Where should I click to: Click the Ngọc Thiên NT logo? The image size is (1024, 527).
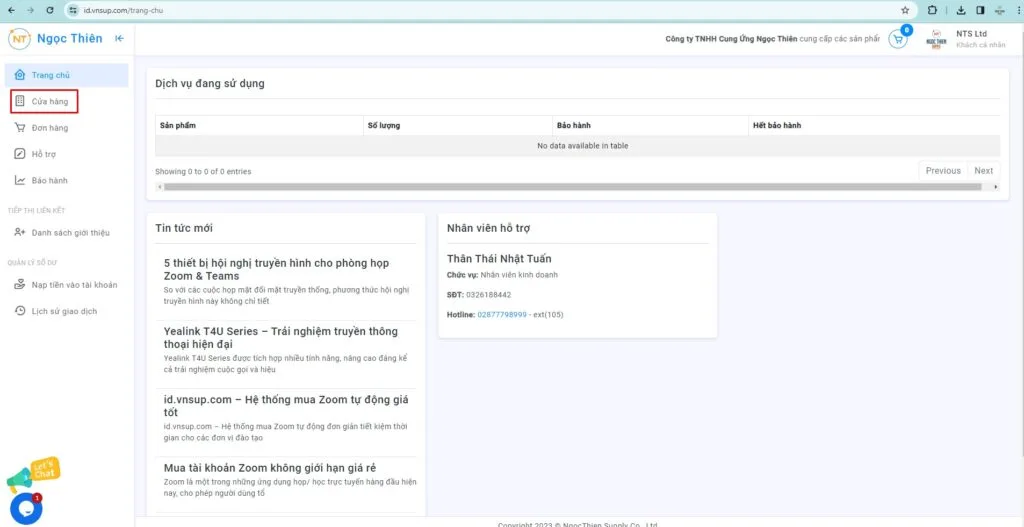point(19,39)
